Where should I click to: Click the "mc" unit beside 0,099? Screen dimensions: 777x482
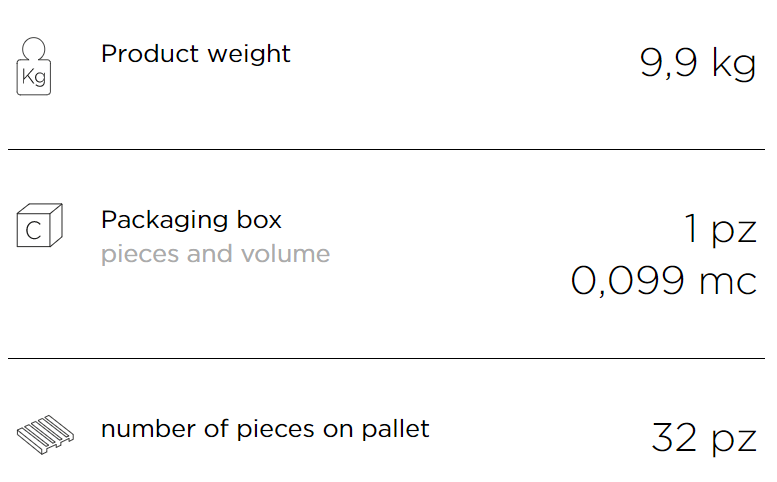click(728, 283)
